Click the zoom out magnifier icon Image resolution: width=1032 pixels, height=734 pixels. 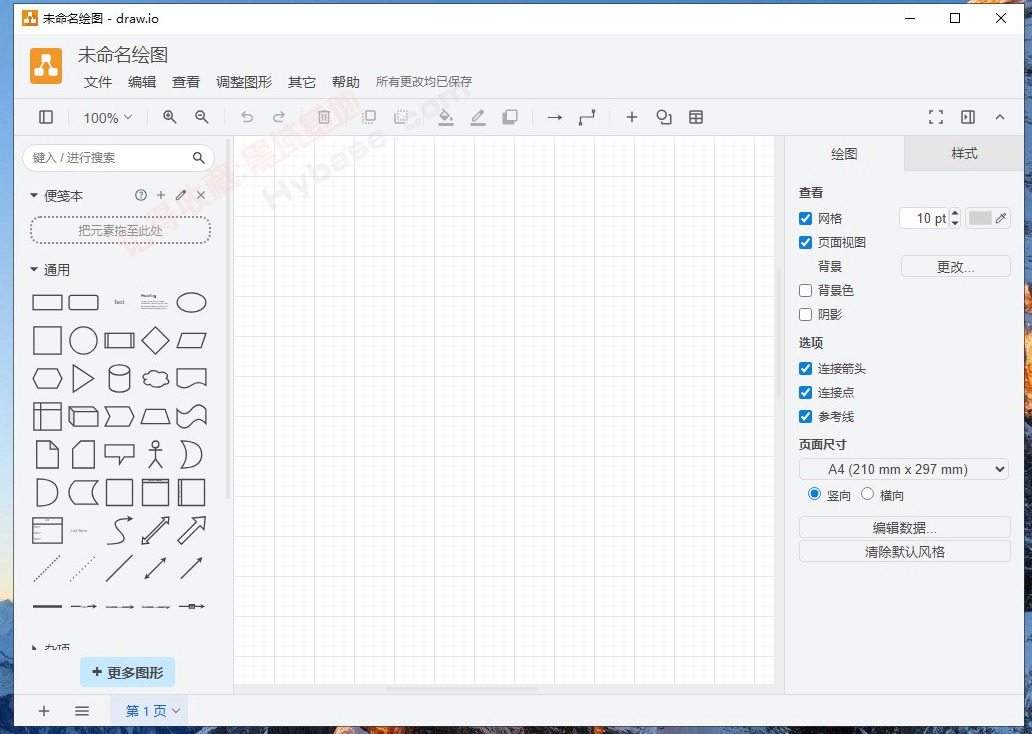point(202,117)
